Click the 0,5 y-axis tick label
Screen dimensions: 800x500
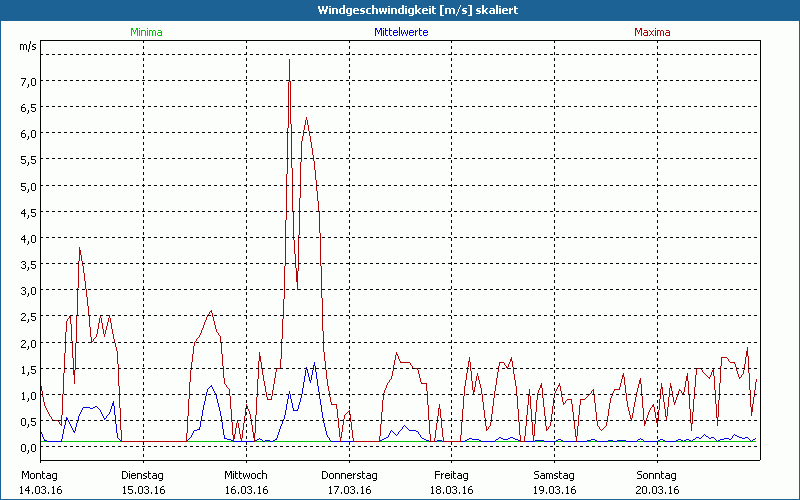[x=30, y=421]
